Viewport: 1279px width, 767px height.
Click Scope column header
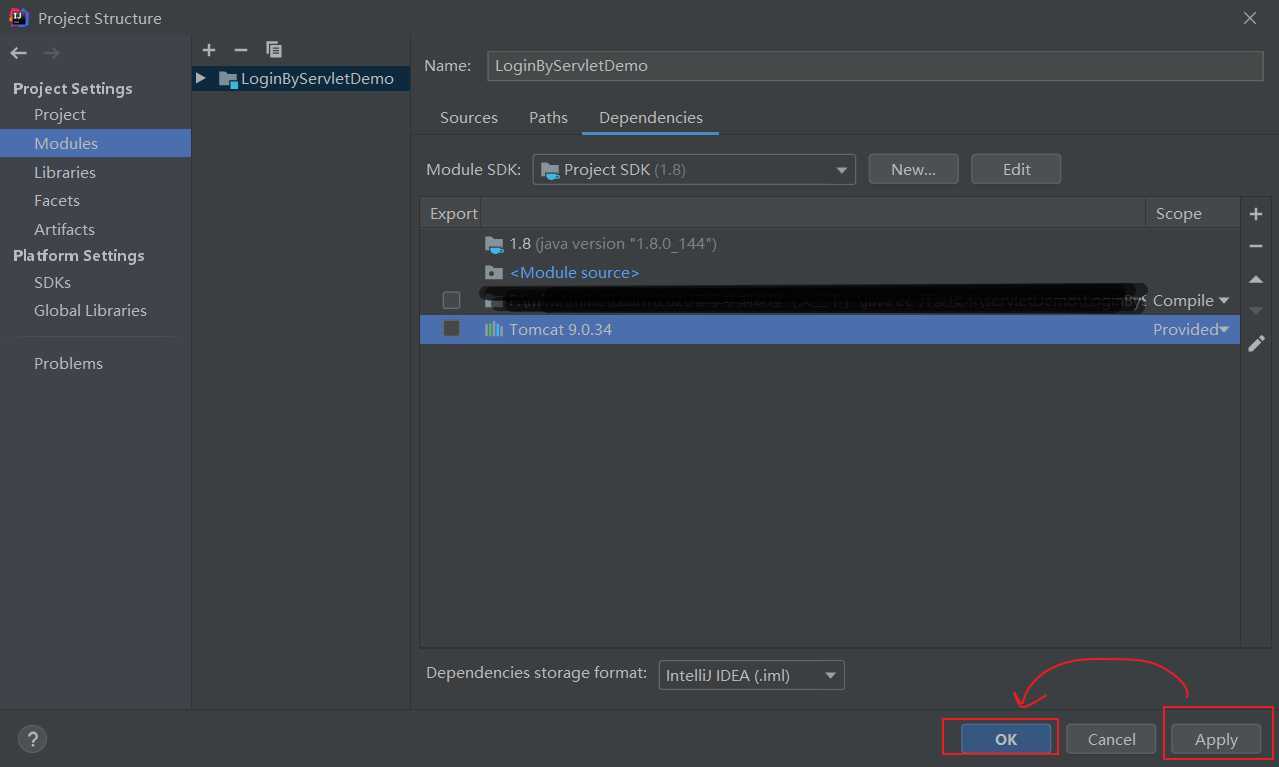pos(1178,213)
